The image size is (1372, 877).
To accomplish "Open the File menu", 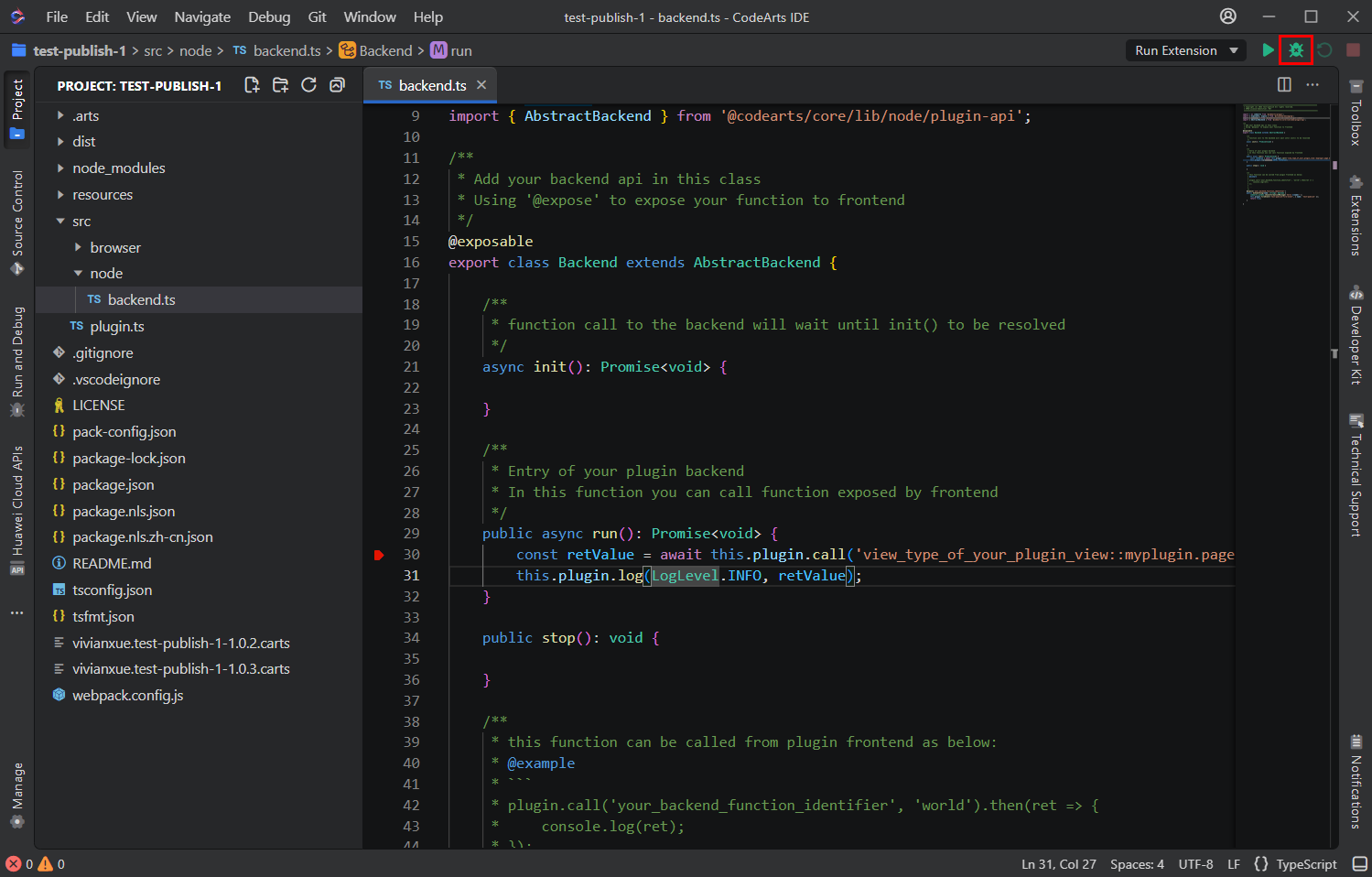I will pyautogui.click(x=57, y=16).
